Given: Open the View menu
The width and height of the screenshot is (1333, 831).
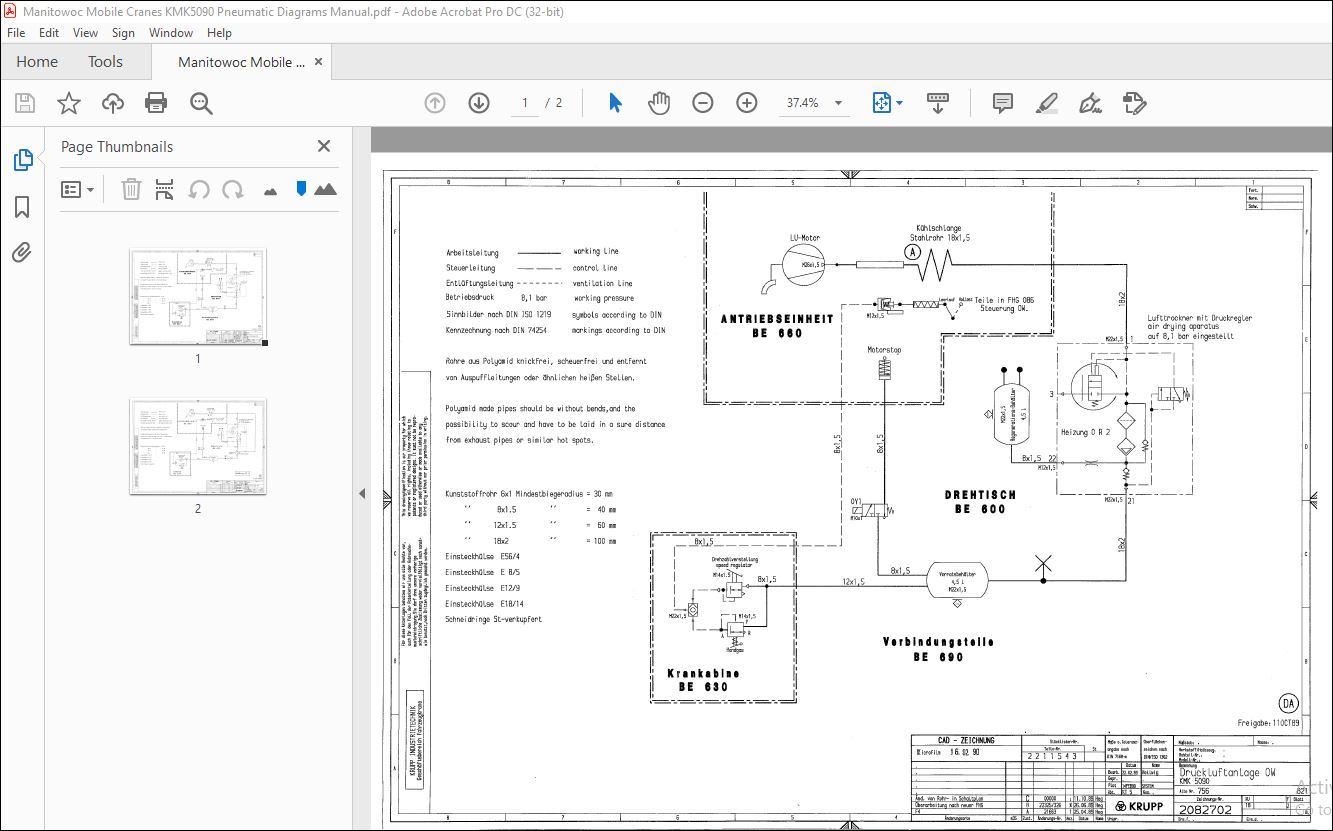Looking at the screenshot, I should click(85, 33).
